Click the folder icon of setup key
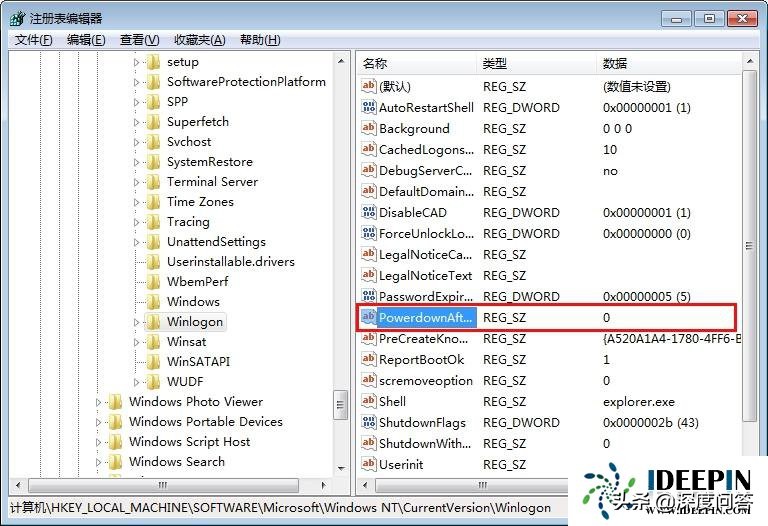The height and width of the screenshot is (526, 768). pos(153,62)
